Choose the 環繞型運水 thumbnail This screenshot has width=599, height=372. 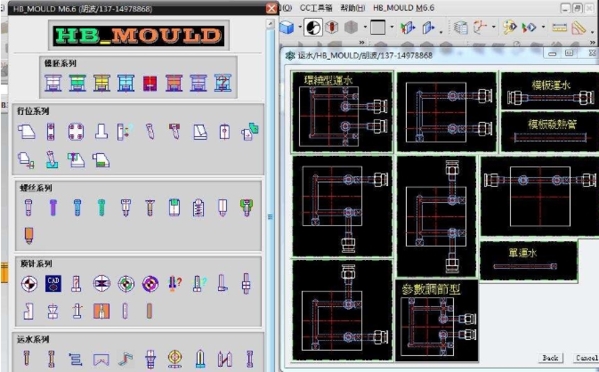click(342, 112)
